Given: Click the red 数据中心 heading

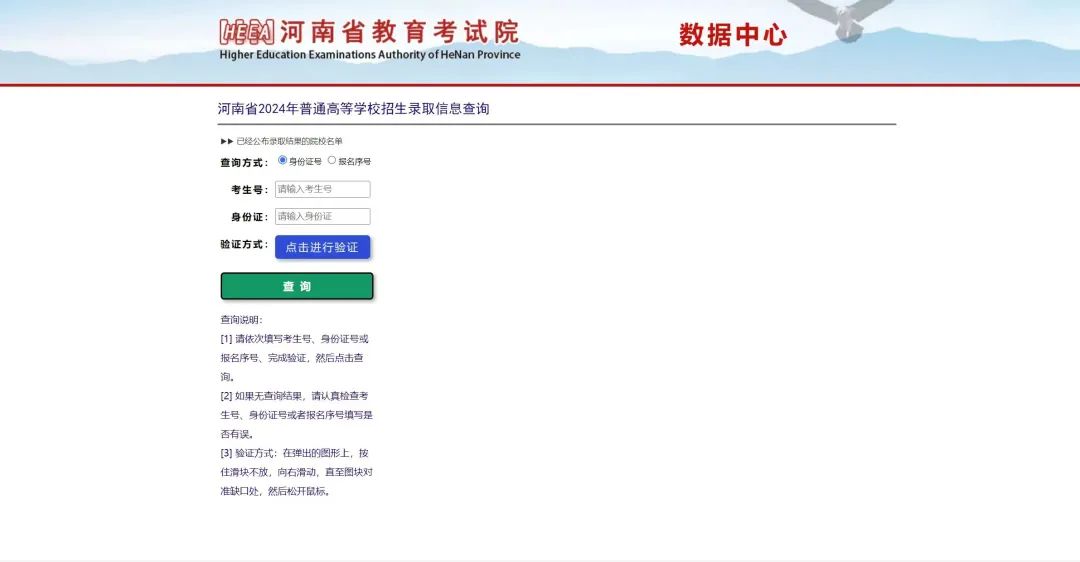Looking at the screenshot, I should point(733,35).
